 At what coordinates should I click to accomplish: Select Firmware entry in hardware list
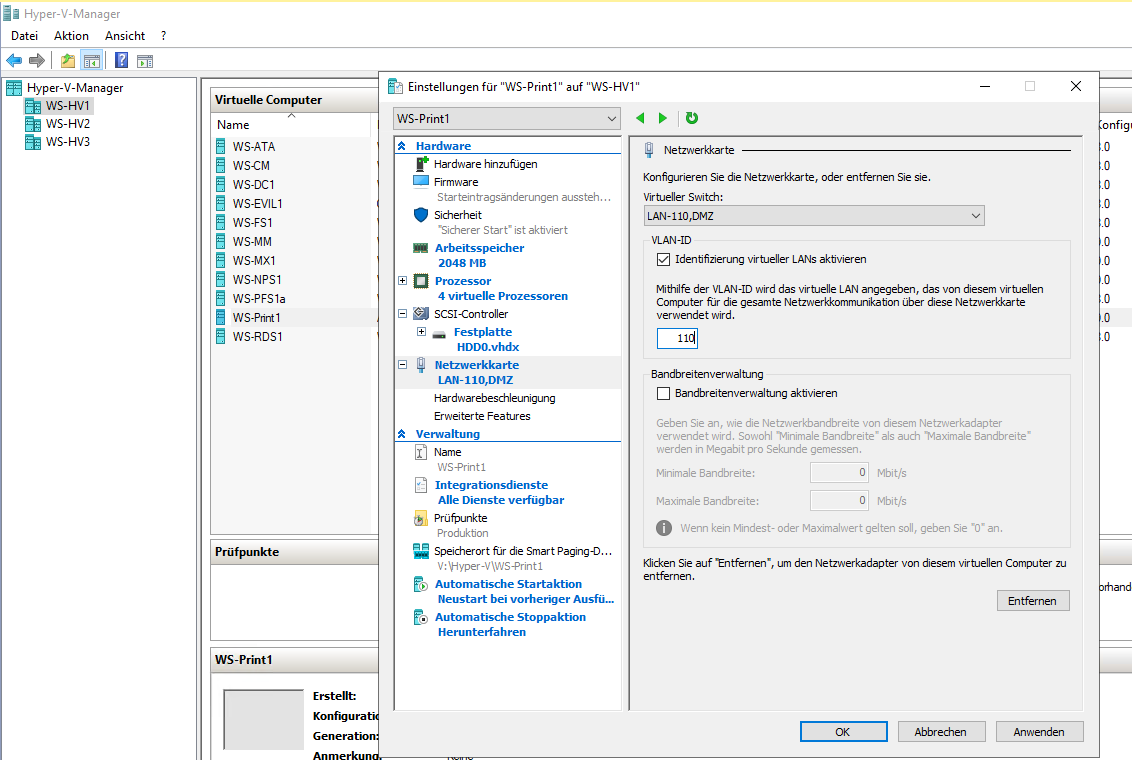pos(456,182)
